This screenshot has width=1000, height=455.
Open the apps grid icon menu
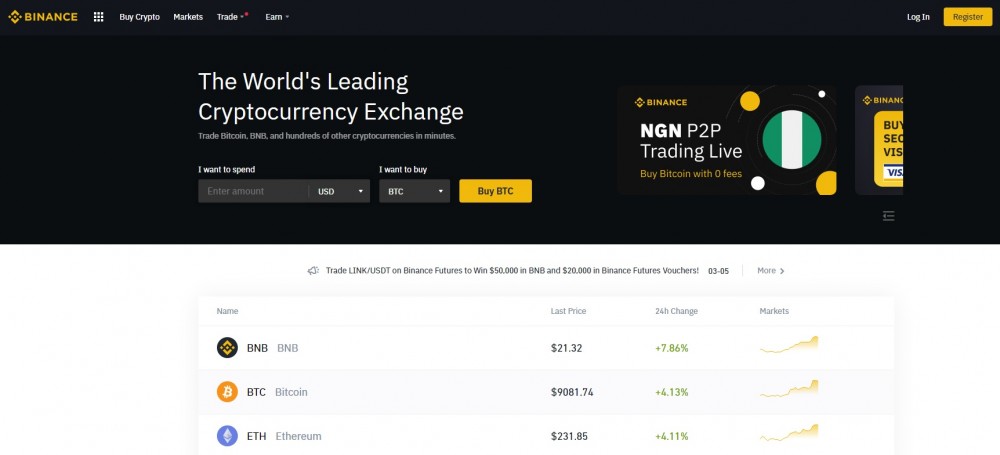click(x=98, y=17)
